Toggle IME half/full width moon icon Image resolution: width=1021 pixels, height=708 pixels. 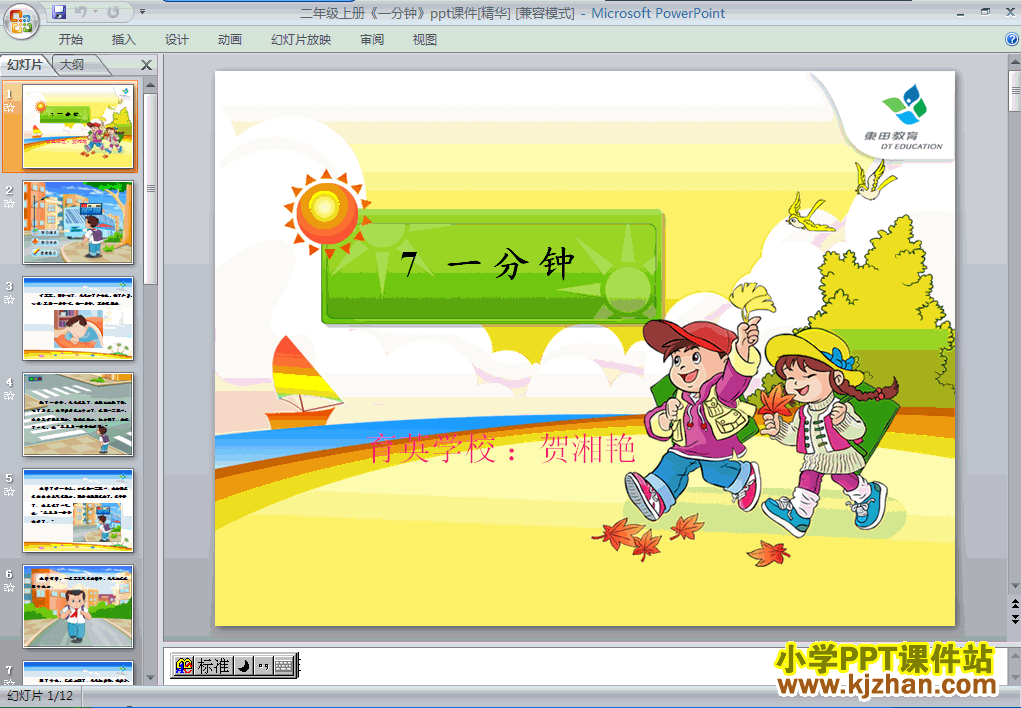[x=244, y=666]
